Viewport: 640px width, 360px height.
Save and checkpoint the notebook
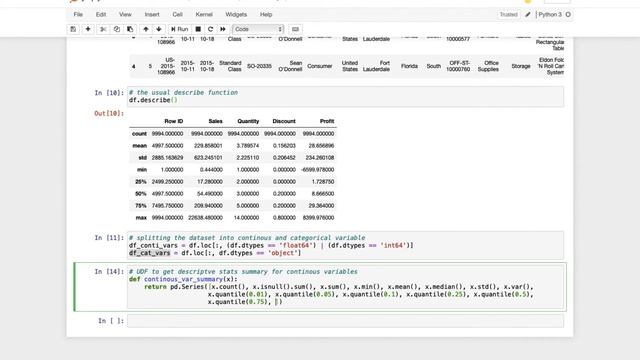click(x=73, y=29)
